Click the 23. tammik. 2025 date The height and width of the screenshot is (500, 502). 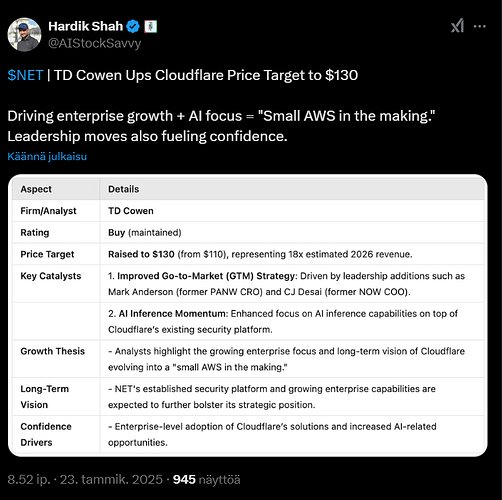[x=111, y=480]
